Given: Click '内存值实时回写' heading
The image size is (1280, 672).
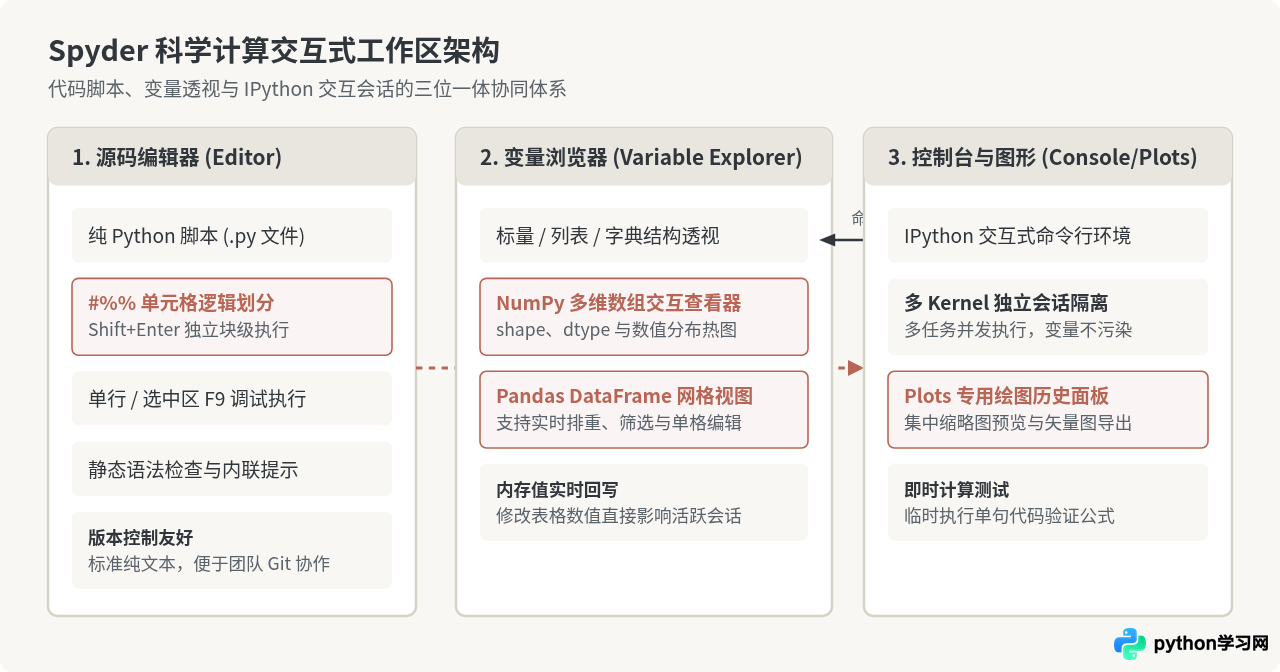Looking at the screenshot, I should [557, 490].
